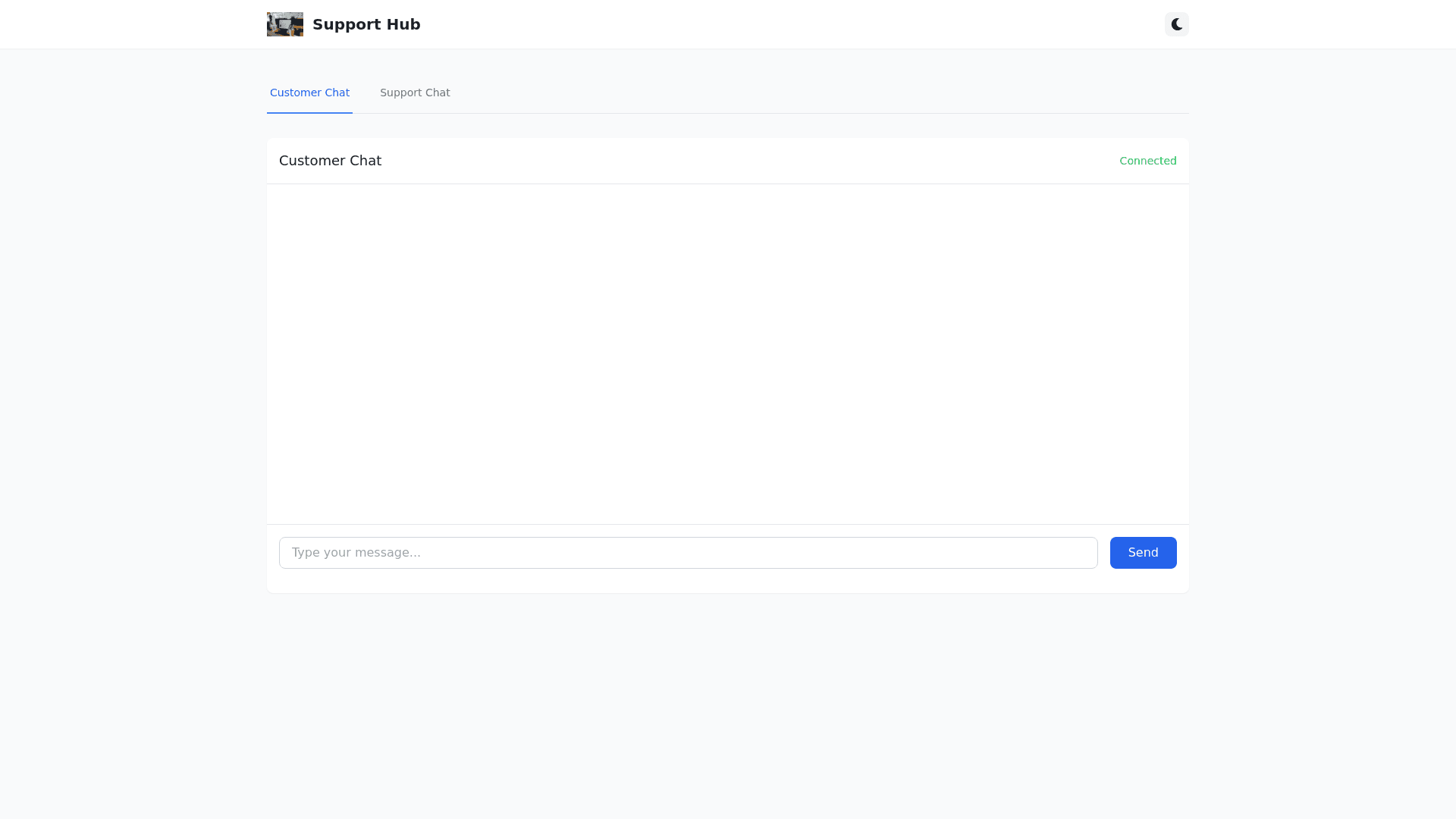Check the connection status indicator text
Screen dimensions: 1456x819
point(1147,161)
